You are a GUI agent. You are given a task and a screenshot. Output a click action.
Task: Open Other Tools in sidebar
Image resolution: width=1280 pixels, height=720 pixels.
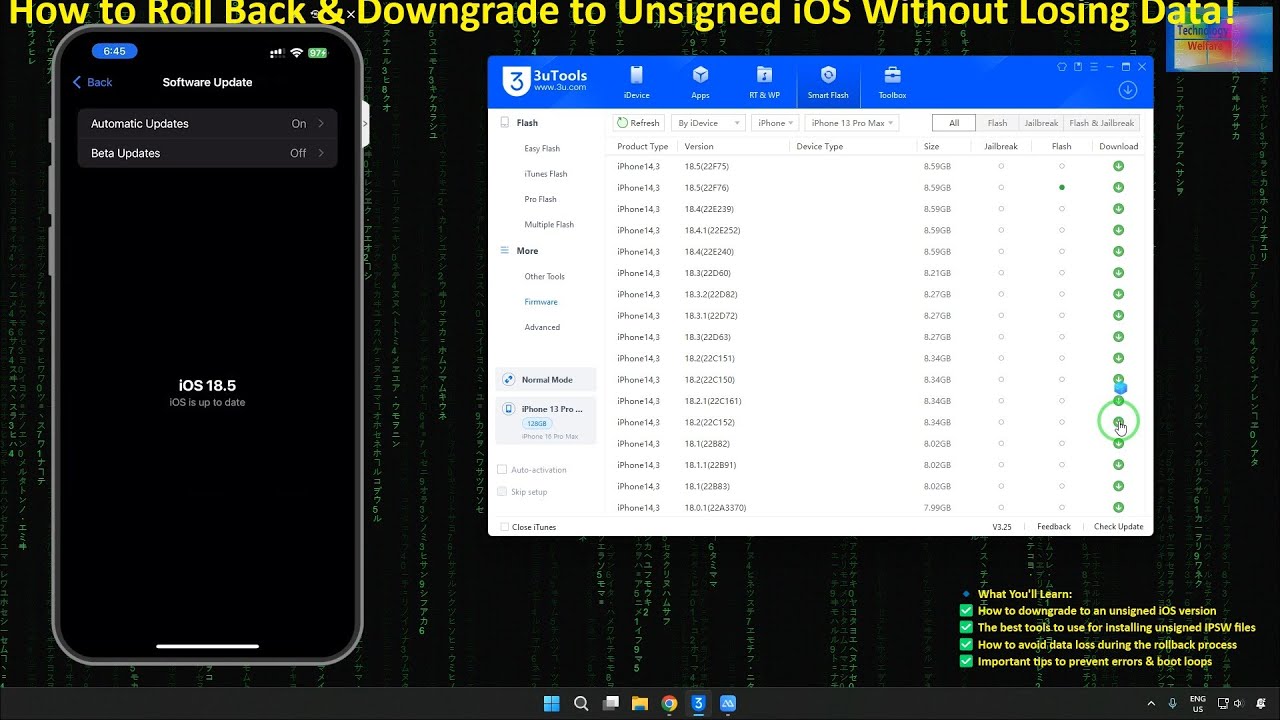pos(545,276)
